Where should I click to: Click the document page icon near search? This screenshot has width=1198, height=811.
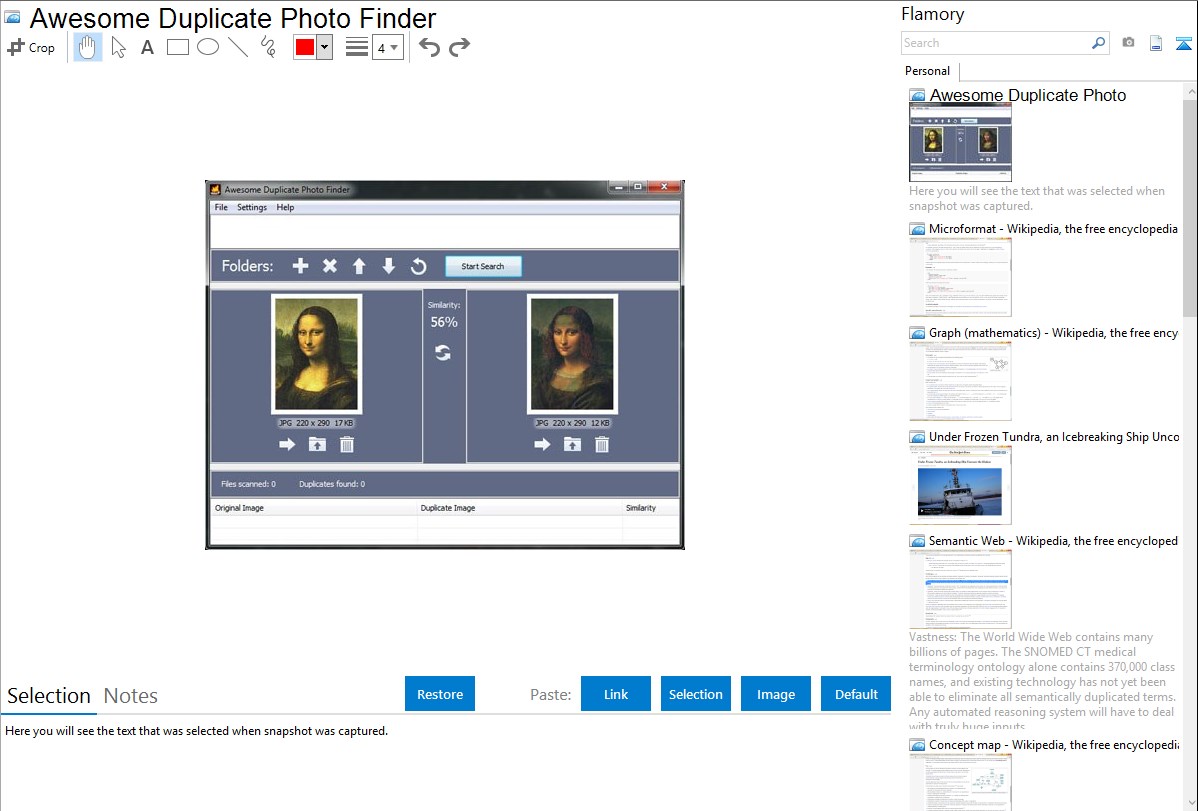(x=1156, y=43)
